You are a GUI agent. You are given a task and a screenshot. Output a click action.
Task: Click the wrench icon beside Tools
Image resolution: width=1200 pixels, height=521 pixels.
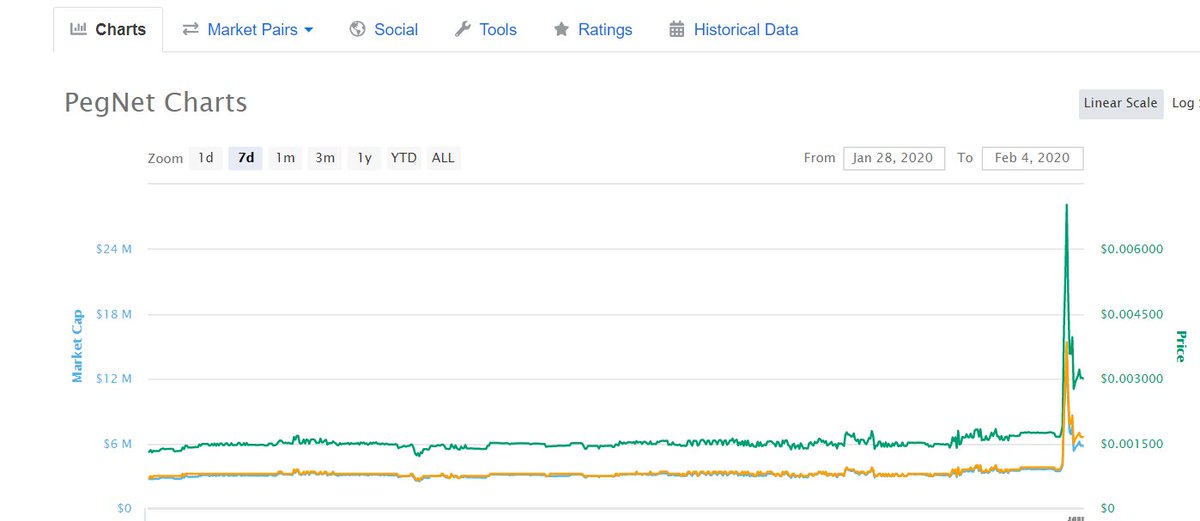pyautogui.click(x=462, y=29)
